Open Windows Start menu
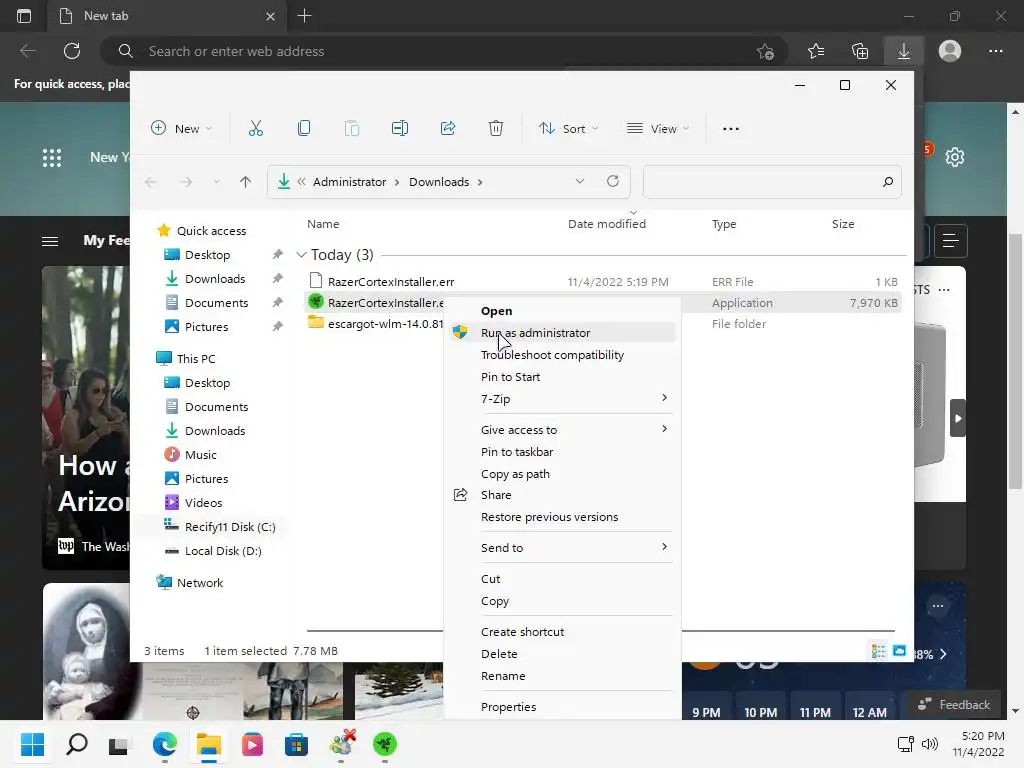This screenshot has height=768, width=1024. tap(32, 744)
